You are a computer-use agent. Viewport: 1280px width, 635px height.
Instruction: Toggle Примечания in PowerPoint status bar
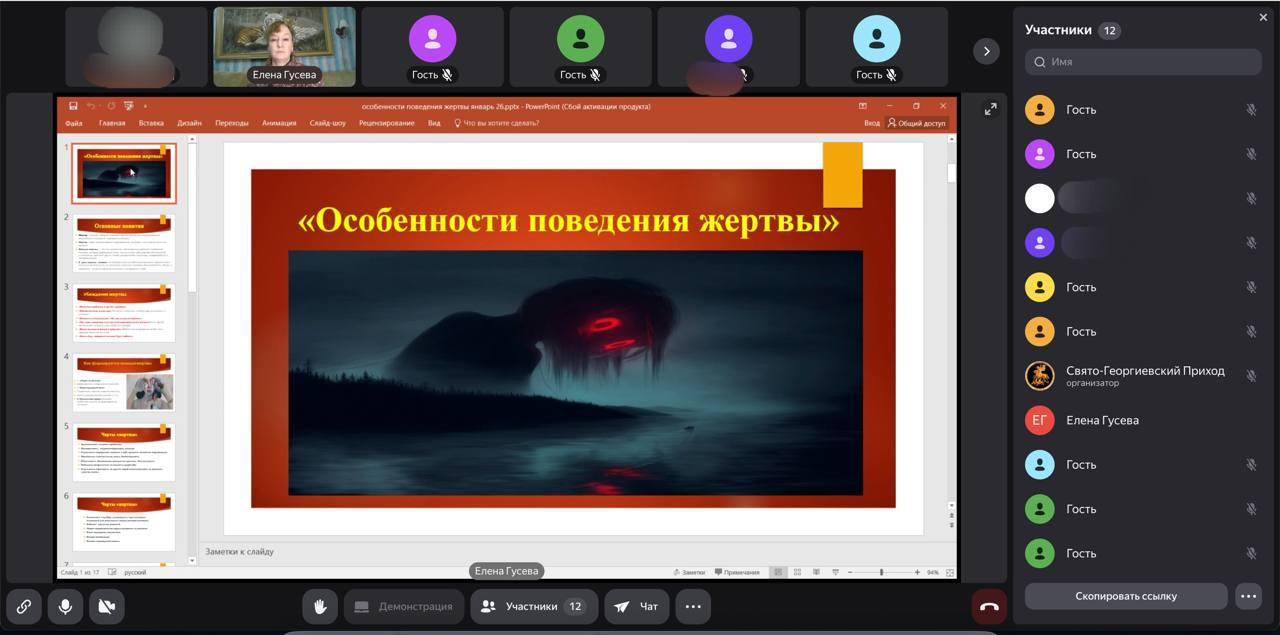737,572
